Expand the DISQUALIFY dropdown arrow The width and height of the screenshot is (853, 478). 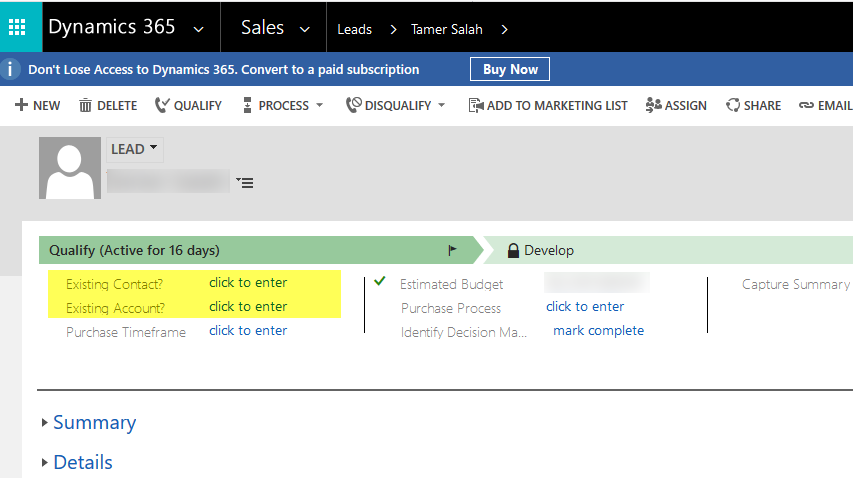(x=441, y=105)
